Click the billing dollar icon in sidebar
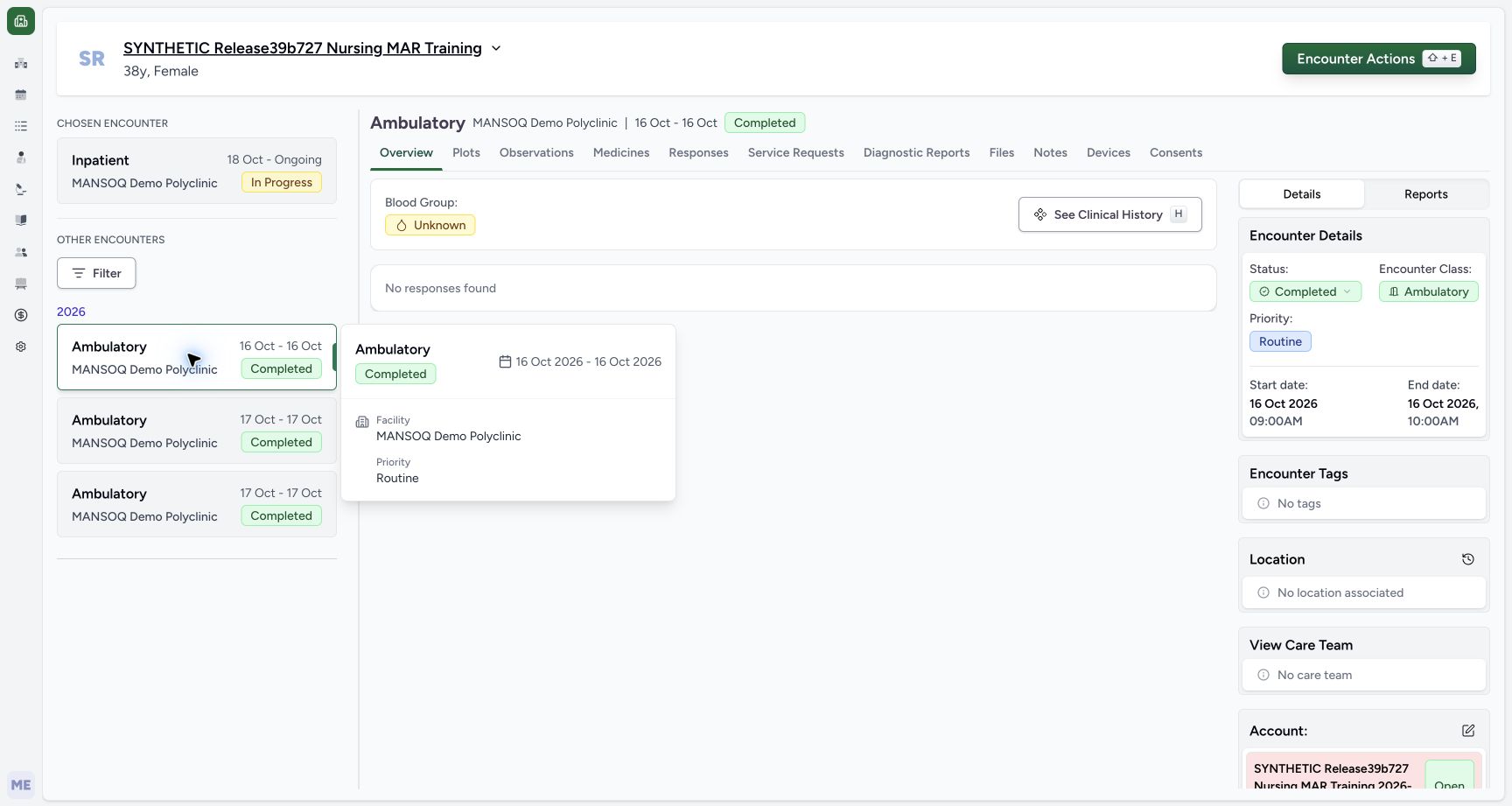Image resolution: width=1512 pixels, height=806 pixels. point(21,315)
